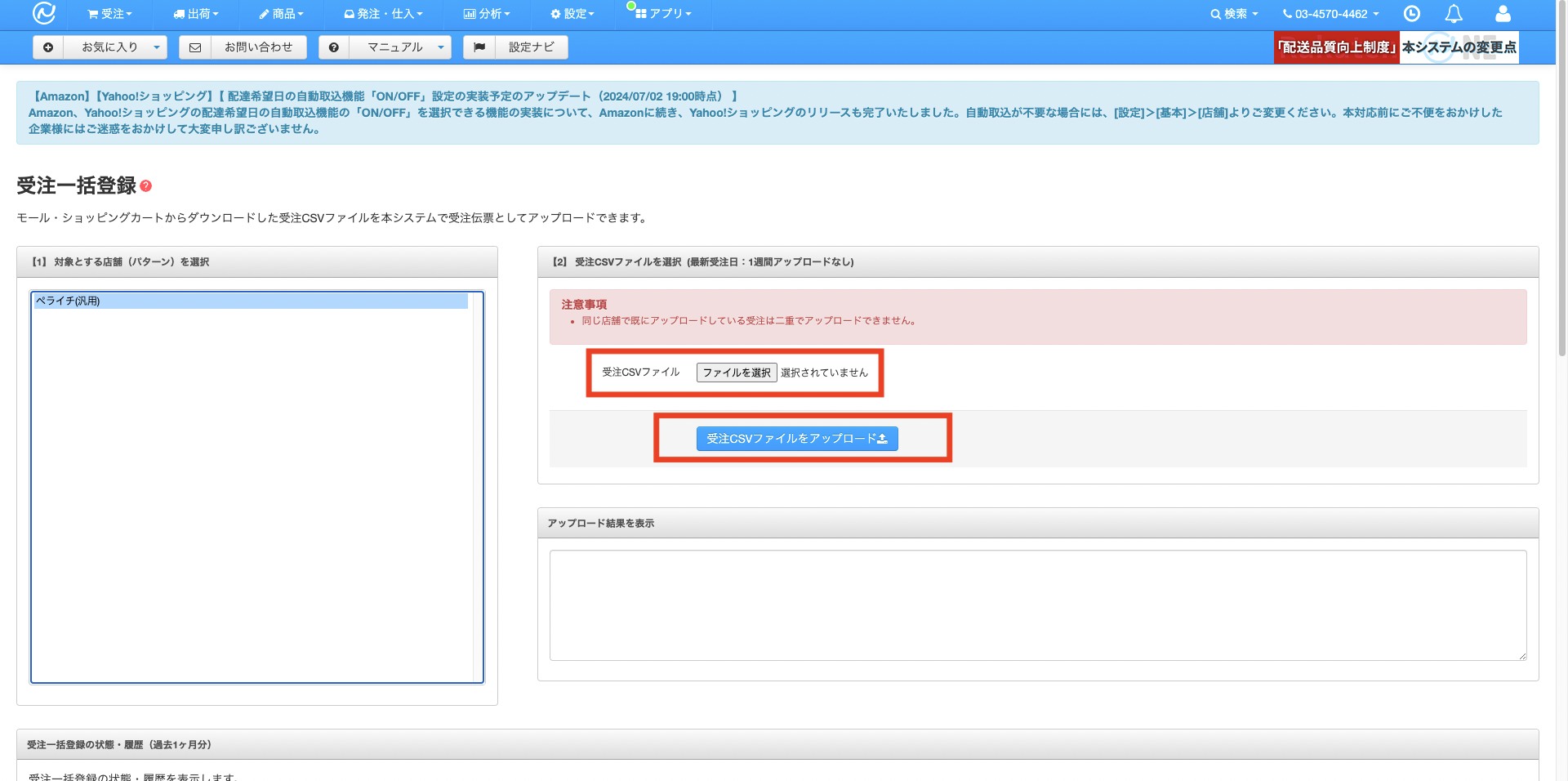Click the 選択されていません file status text

pos(824,373)
